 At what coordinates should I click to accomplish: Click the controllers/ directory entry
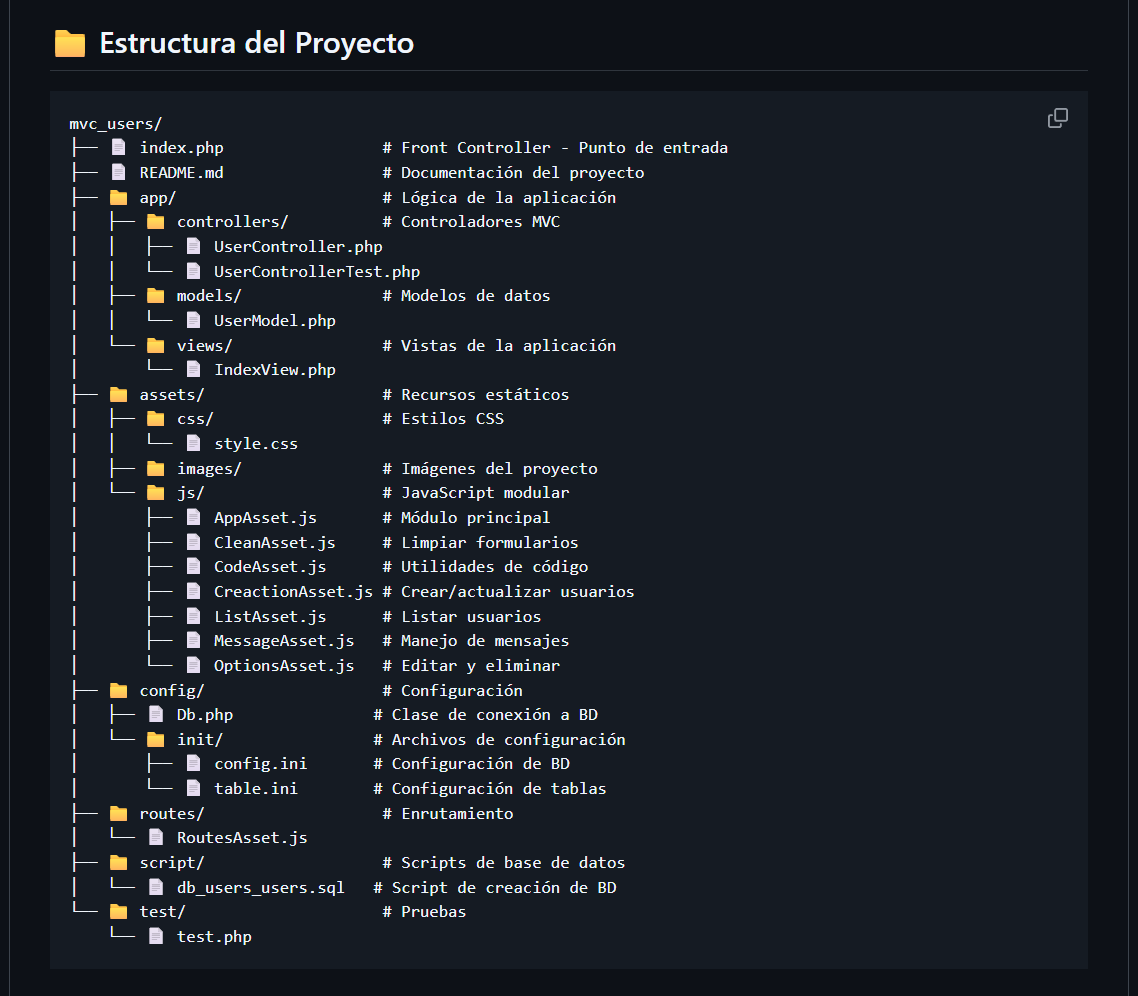(x=232, y=221)
